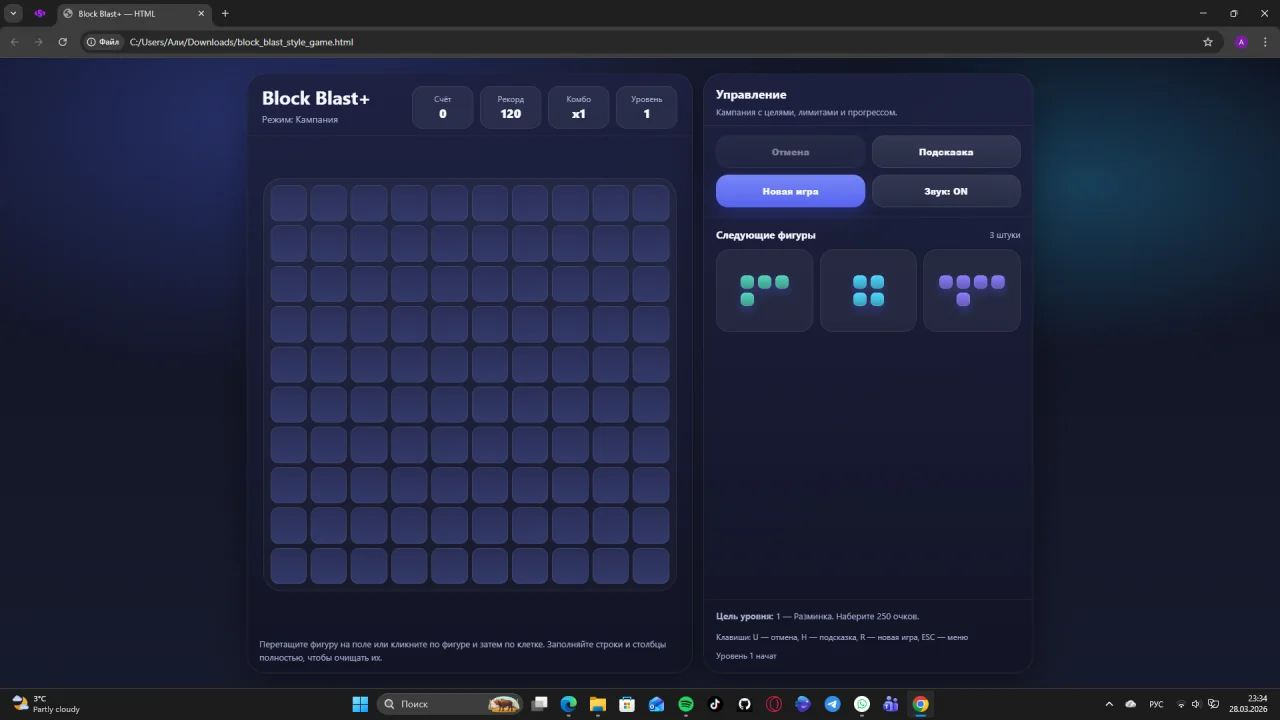Select the purple T-shaped piece

(972, 290)
